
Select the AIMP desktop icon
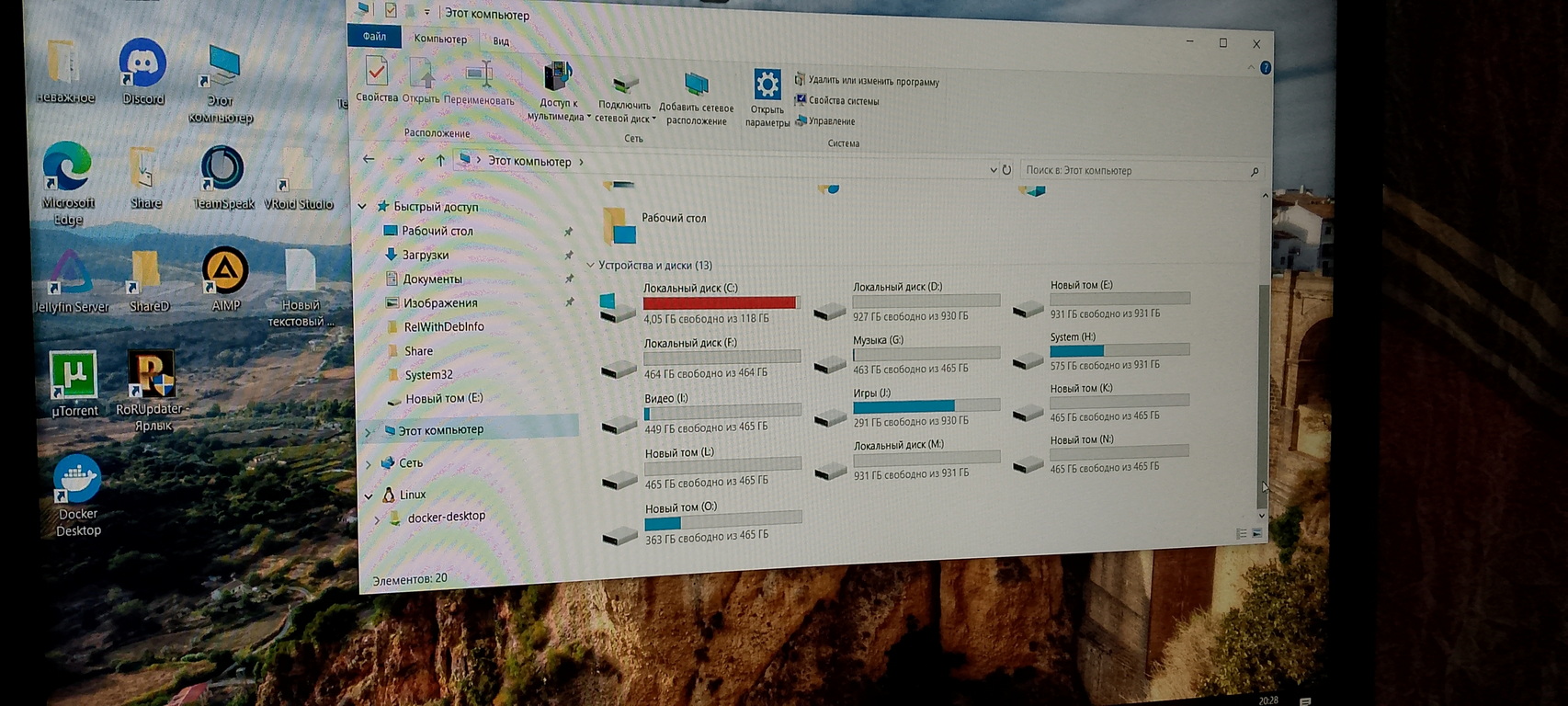pyautogui.click(x=225, y=272)
